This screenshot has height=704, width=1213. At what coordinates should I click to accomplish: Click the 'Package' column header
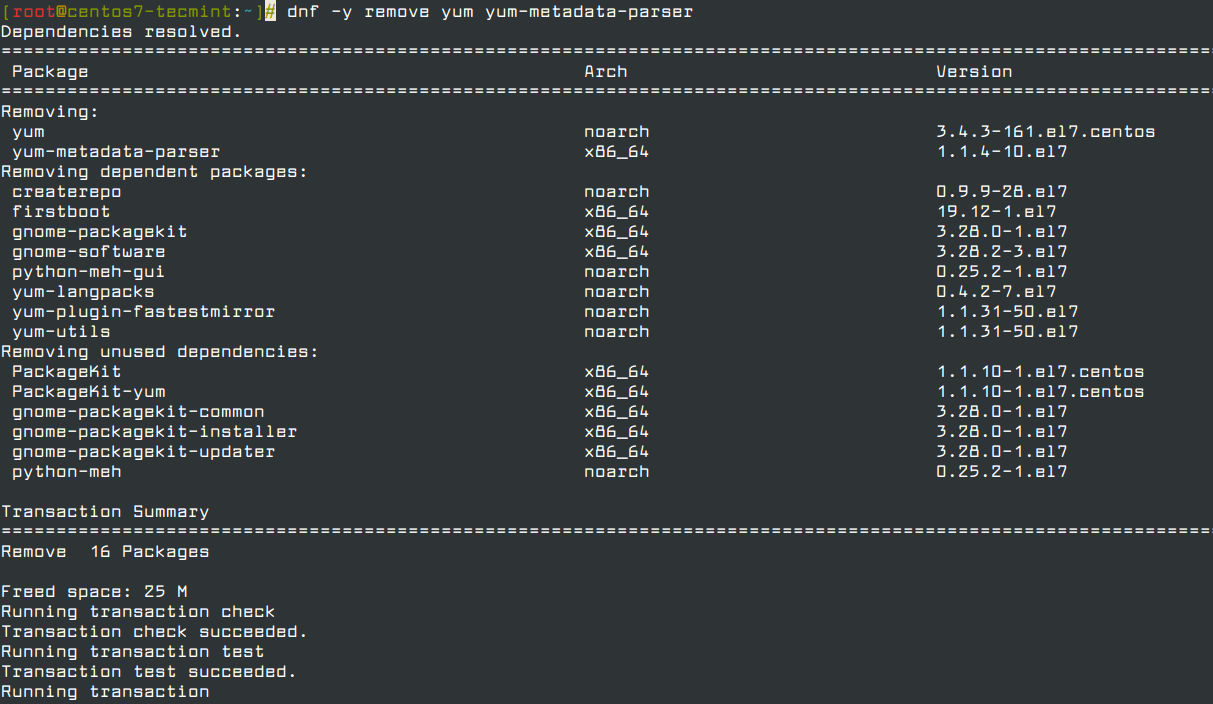tap(50, 72)
